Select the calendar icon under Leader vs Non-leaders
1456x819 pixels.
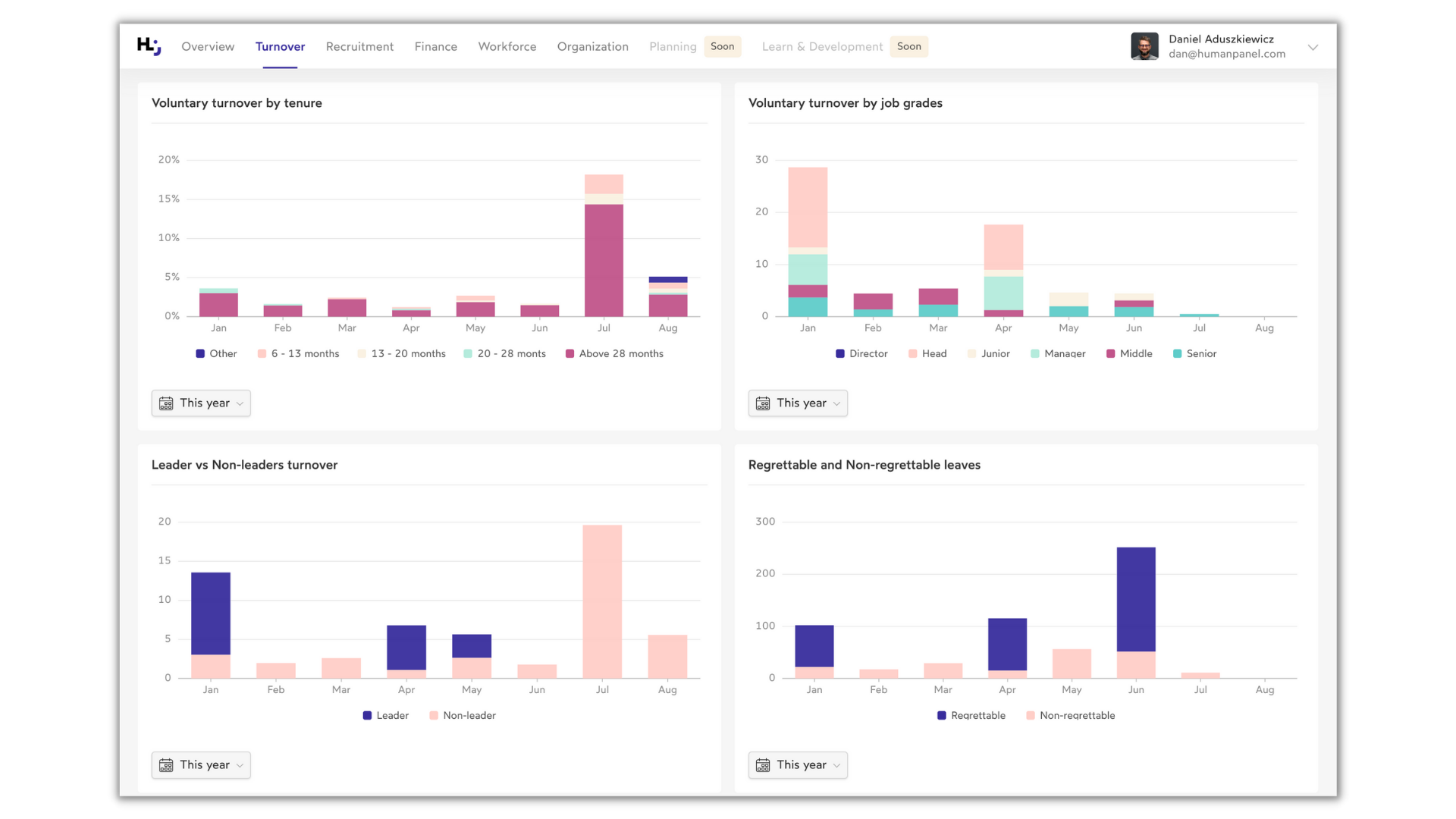[166, 764]
